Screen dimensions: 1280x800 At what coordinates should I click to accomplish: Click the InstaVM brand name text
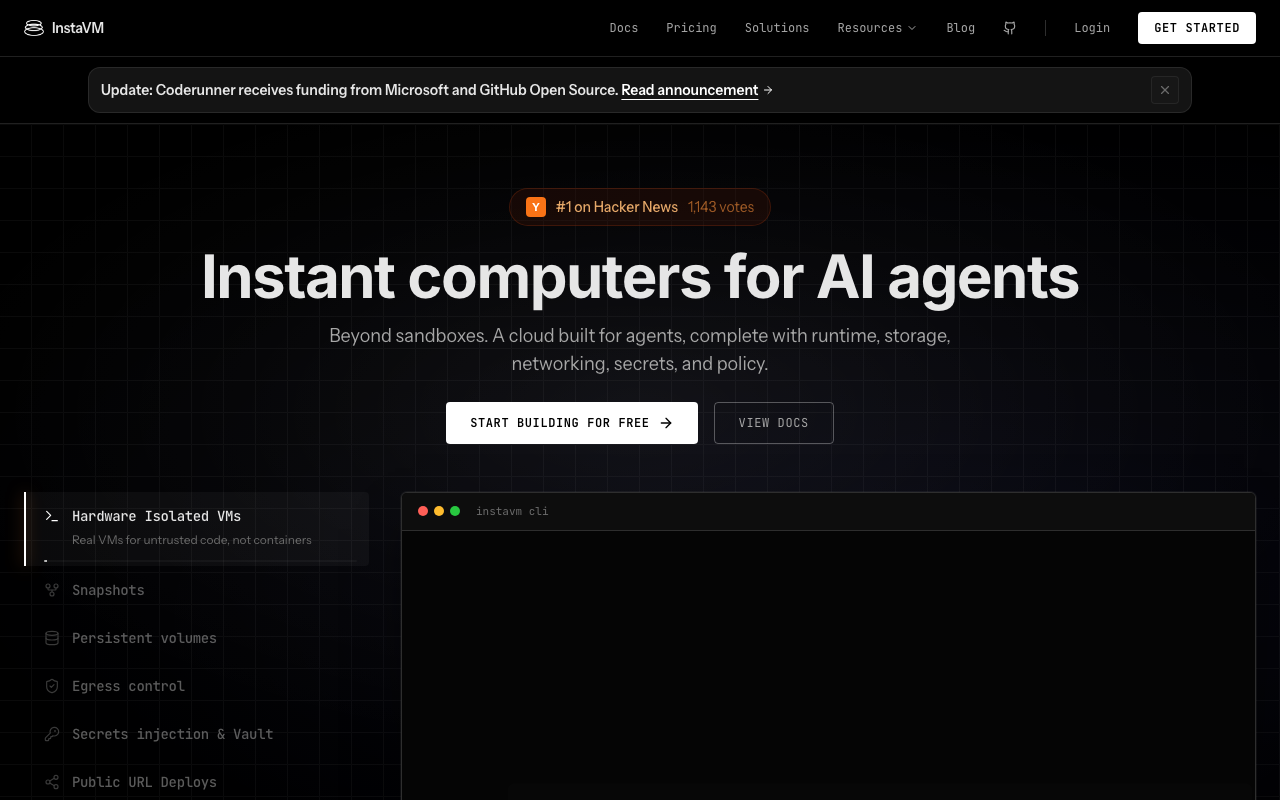pyautogui.click(x=78, y=28)
